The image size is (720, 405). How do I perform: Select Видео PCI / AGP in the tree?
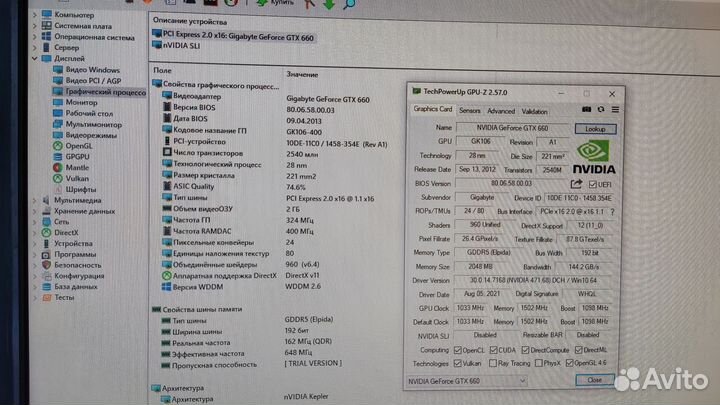click(93, 81)
